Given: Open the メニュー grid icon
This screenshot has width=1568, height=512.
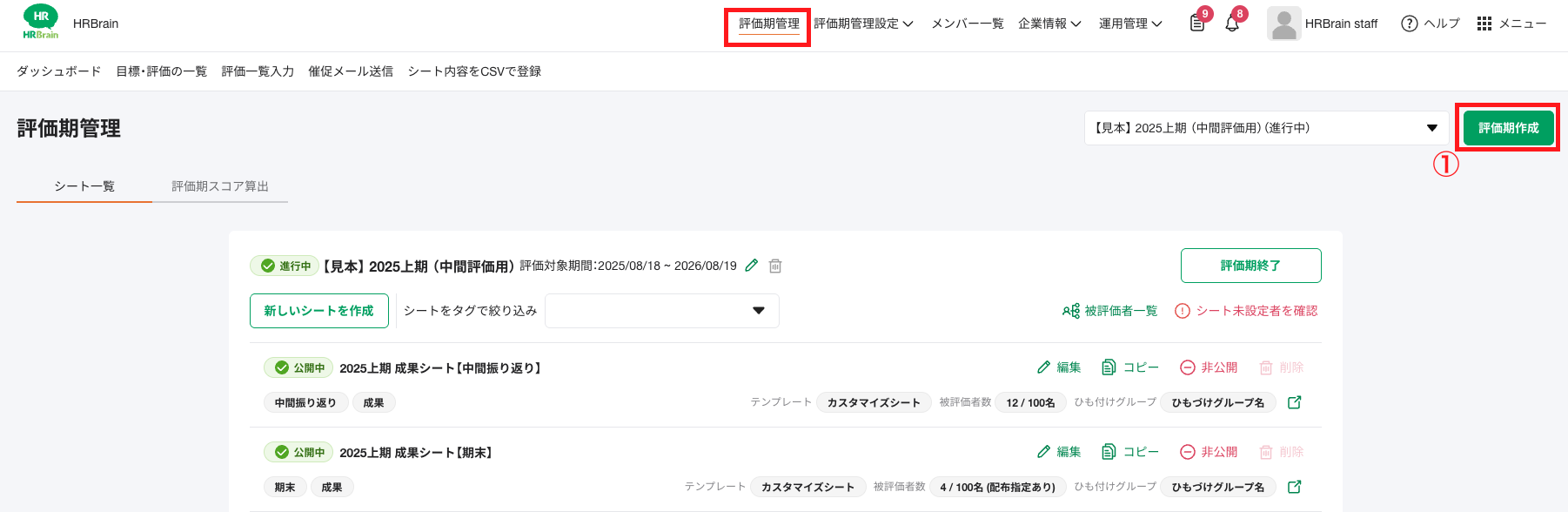Looking at the screenshot, I should (x=1484, y=24).
